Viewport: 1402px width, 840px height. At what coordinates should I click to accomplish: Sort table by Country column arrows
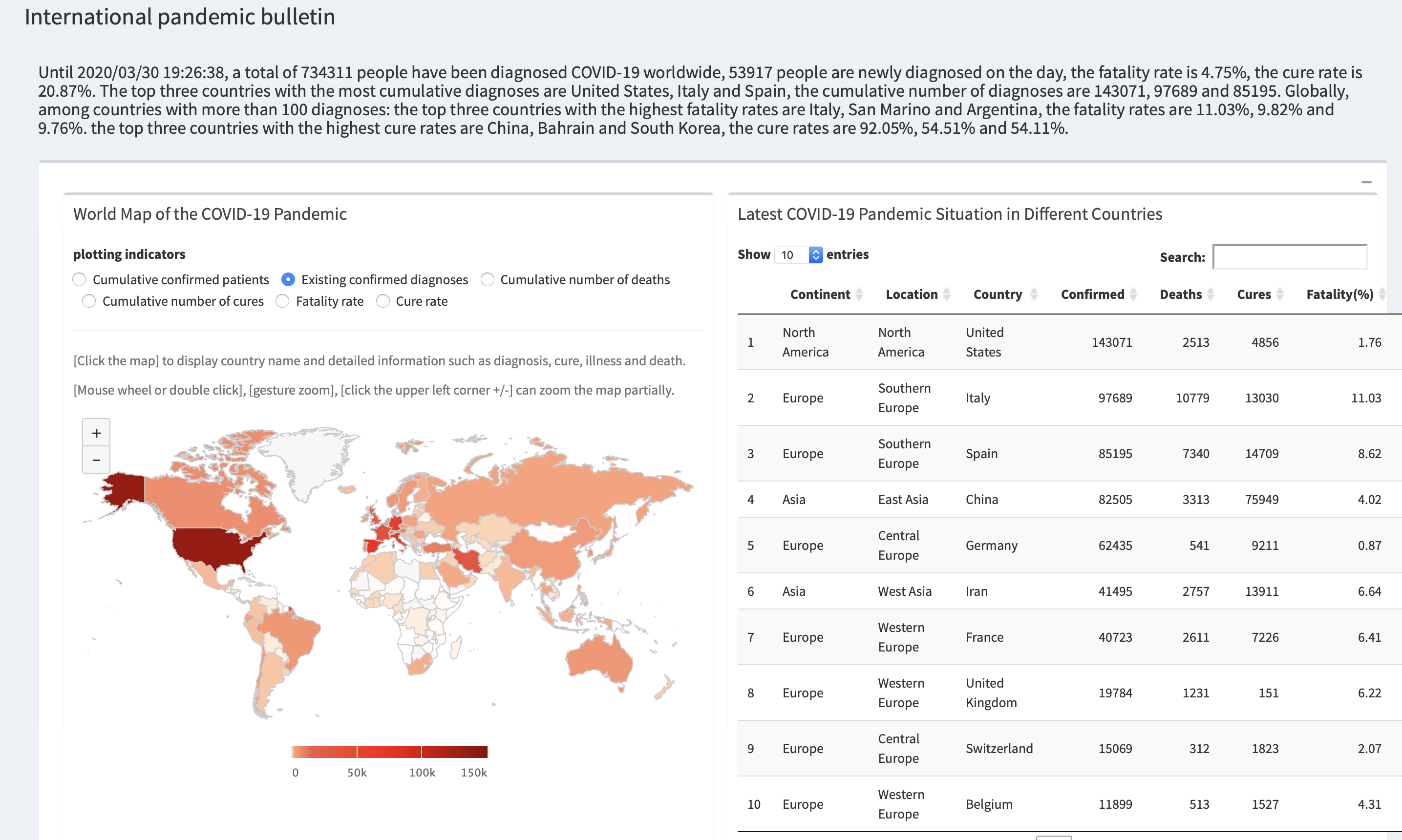1034,294
